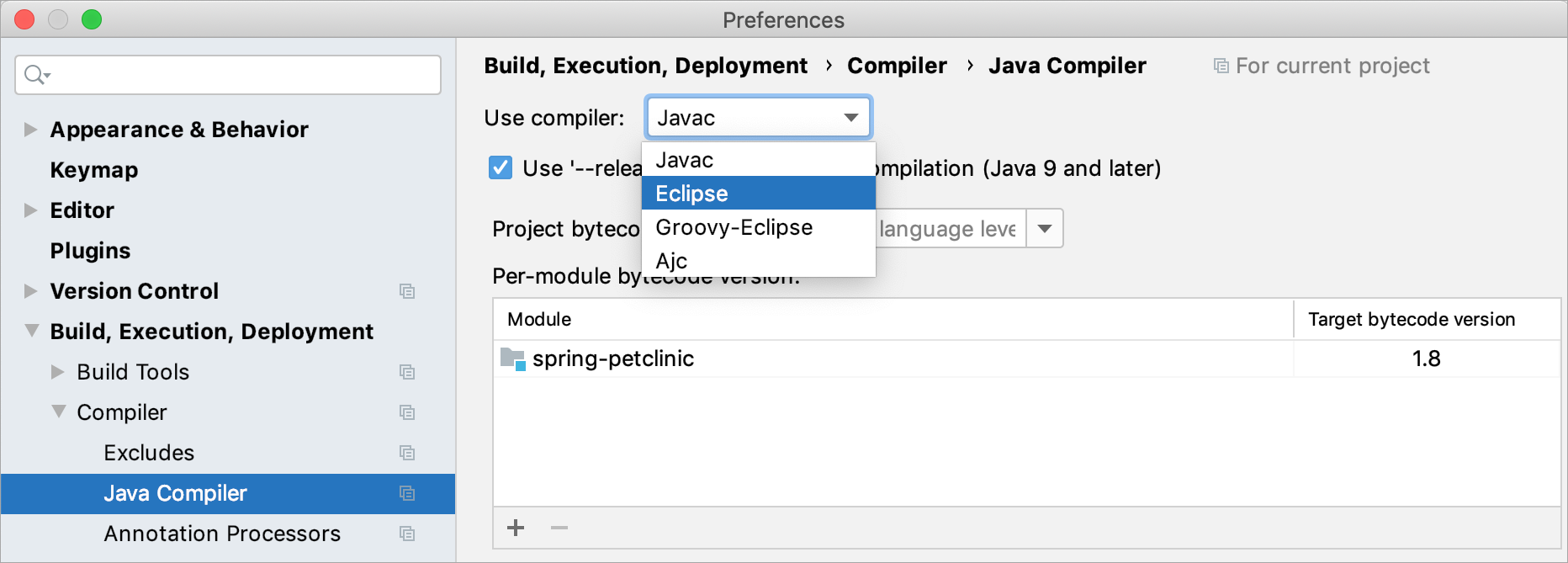Select Excludes under Compiler
The image size is (1568, 563).
pos(149,453)
